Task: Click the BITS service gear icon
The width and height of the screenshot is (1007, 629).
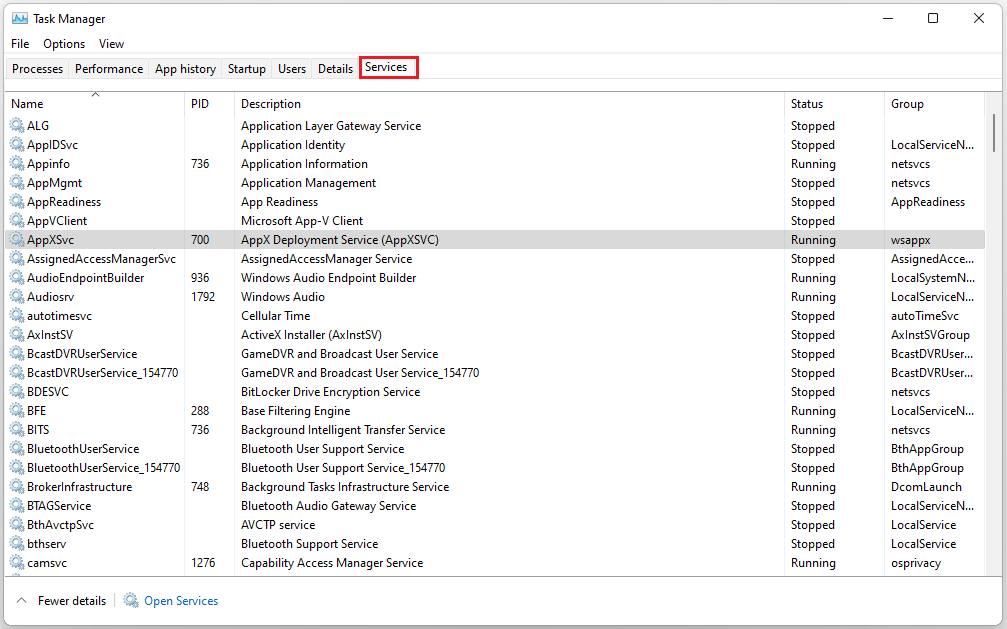Action: (16, 430)
